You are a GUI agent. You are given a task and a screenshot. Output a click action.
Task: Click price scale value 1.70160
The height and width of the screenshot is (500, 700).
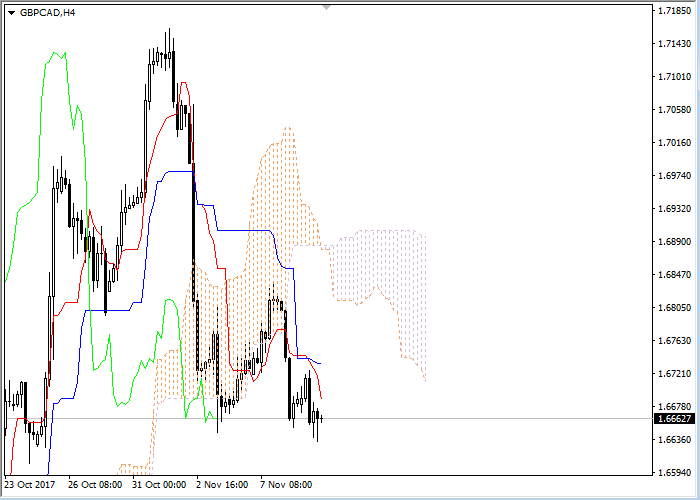pyautogui.click(x=675, y=143)
